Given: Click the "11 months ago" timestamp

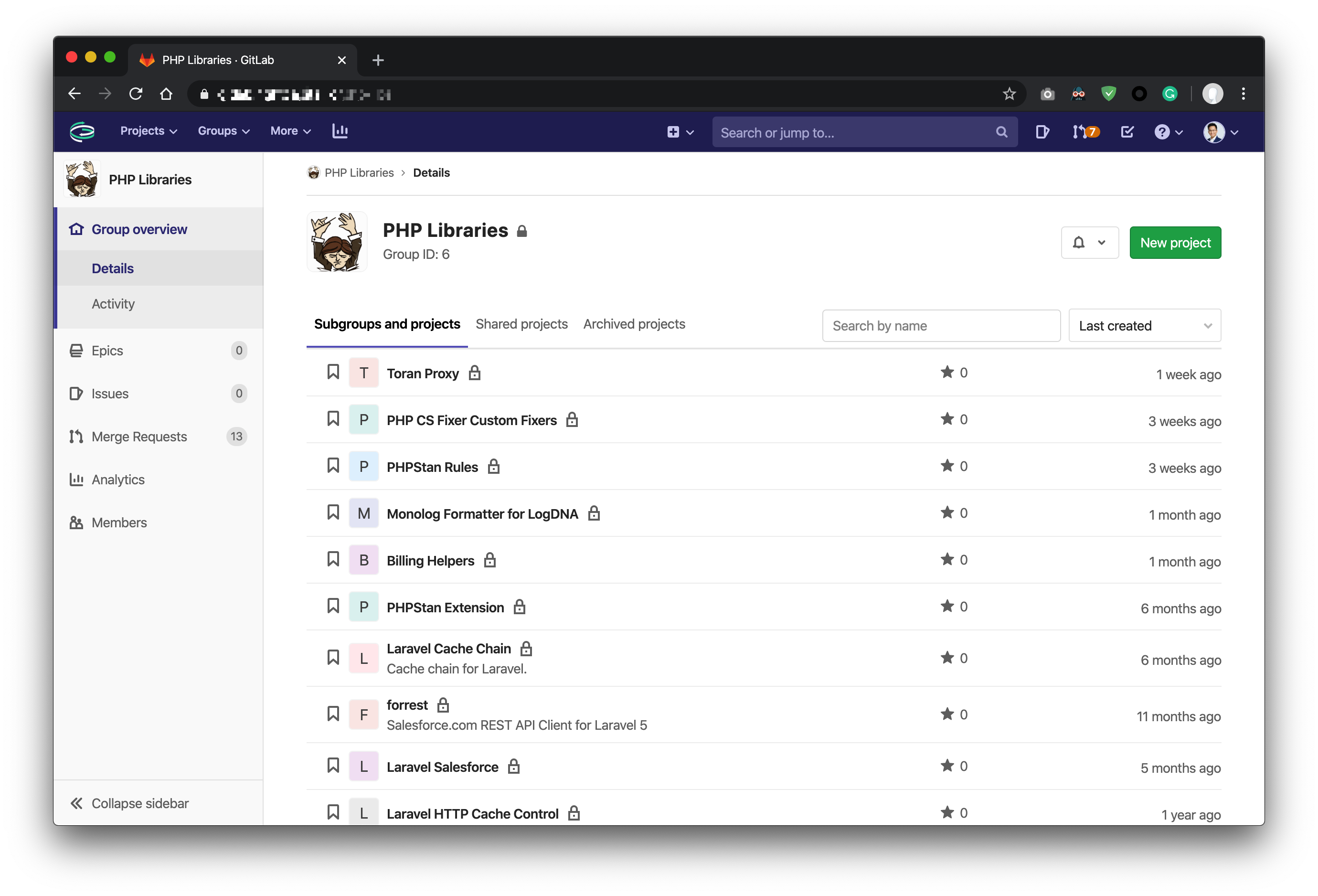Looking at the screenshot, I should click(1179, 716).
